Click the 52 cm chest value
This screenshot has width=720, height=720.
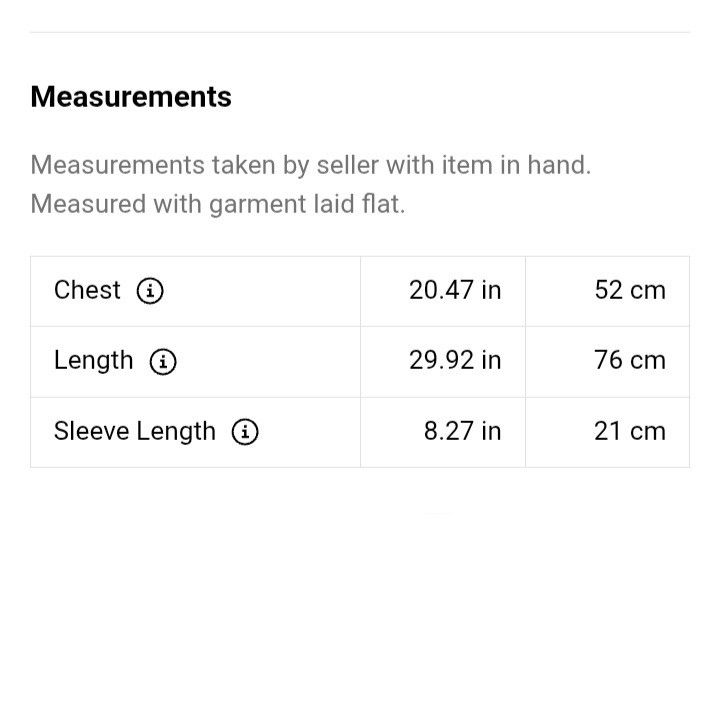(x=630, y=291)
